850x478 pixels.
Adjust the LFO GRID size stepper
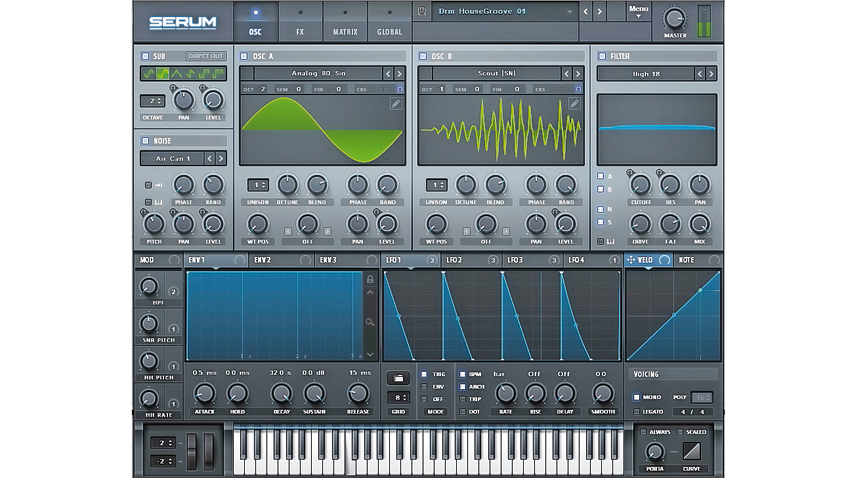pyautogui.click(x=398, y=397)
